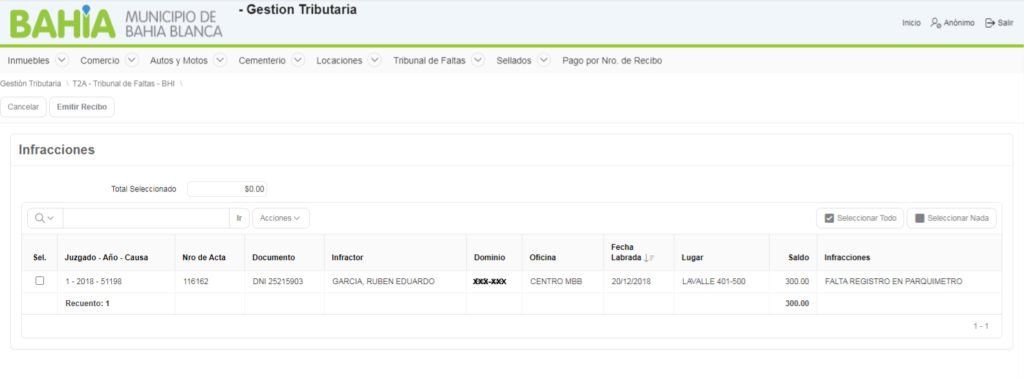Click acta number 116162 cell
The image size is (1024, 378).
(x=197, y=281)
